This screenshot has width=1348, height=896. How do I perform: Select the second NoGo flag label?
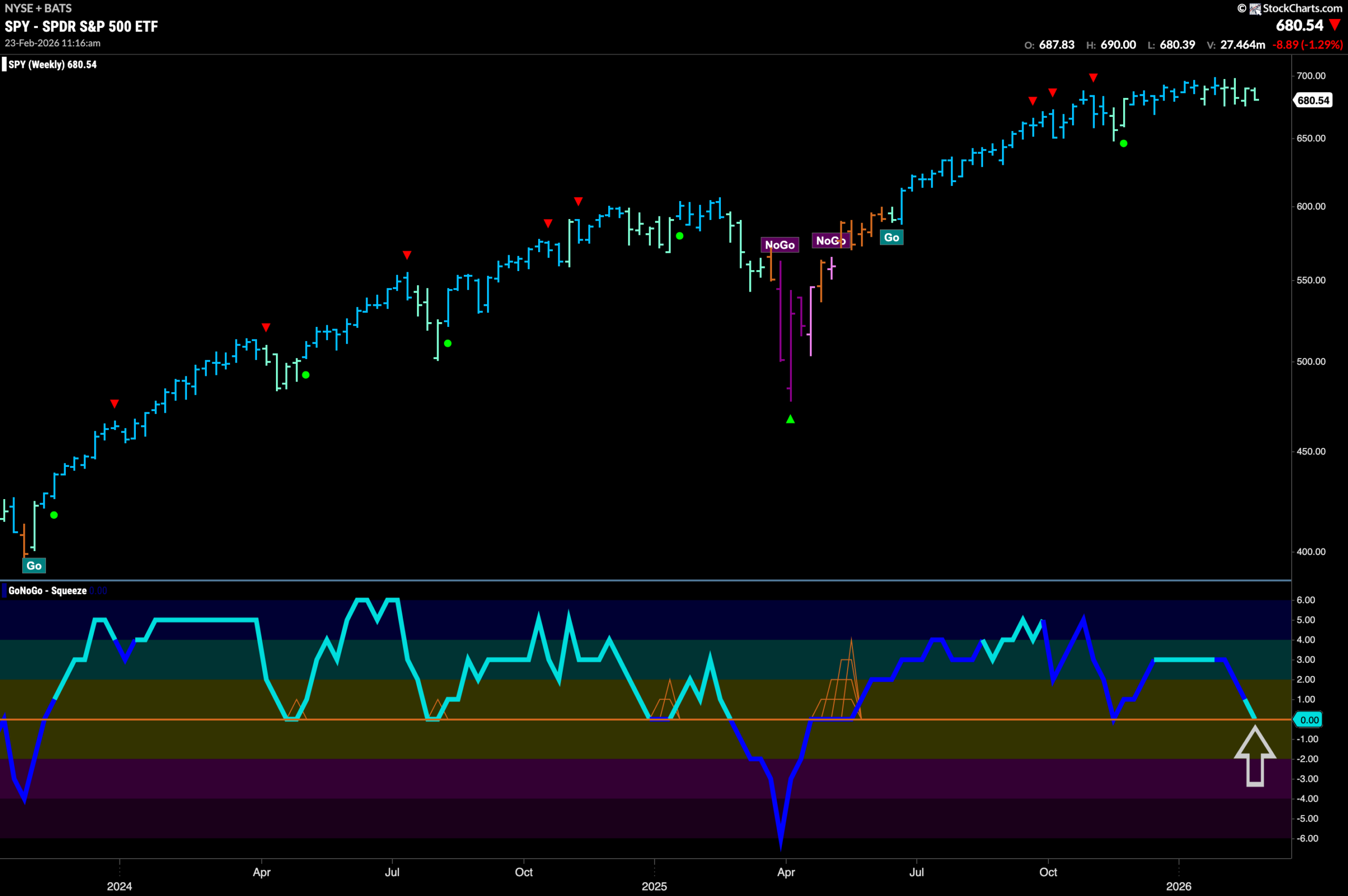point(830,241)
